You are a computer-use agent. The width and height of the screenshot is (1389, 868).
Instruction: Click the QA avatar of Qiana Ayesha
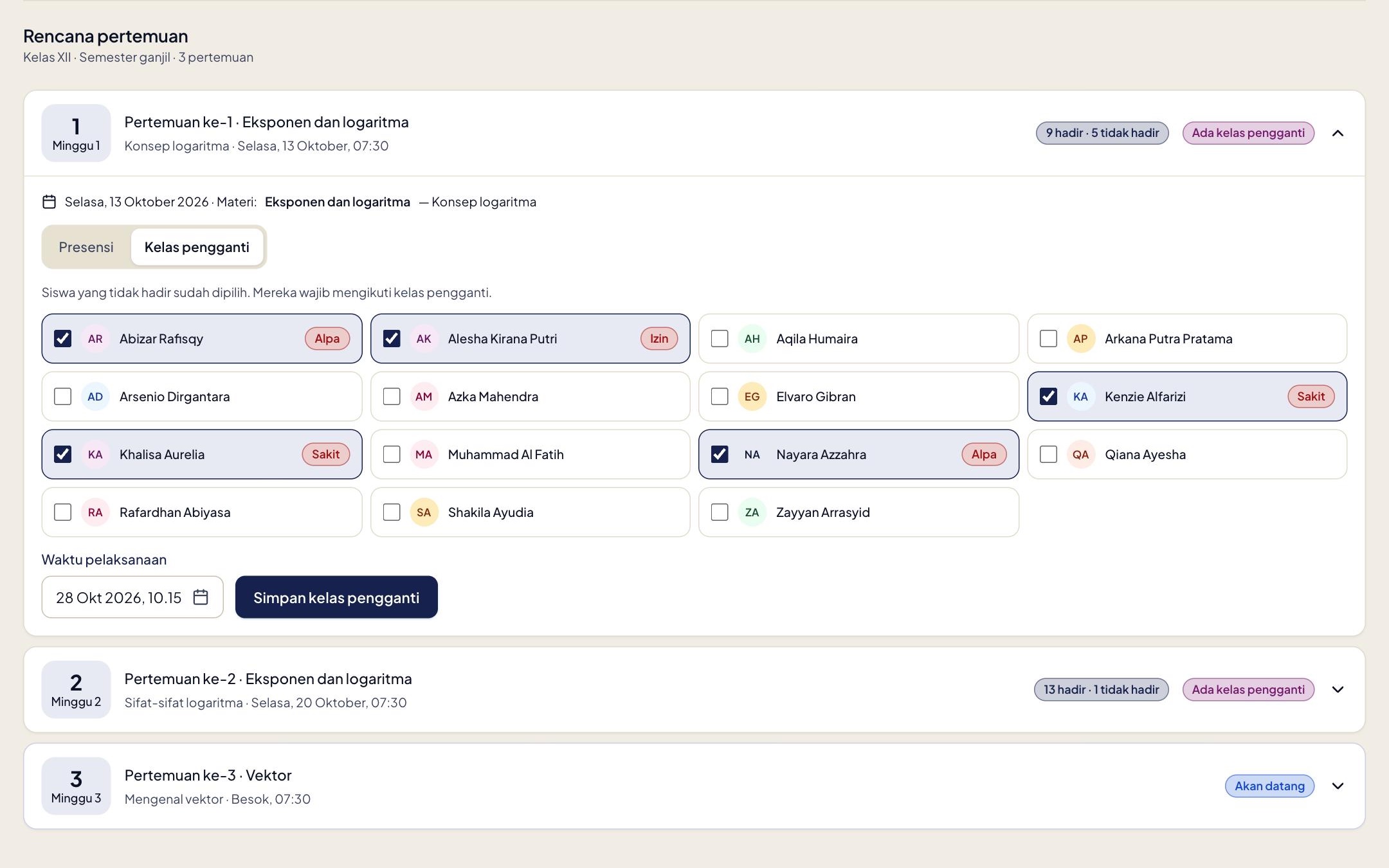tap(1080, 455)
